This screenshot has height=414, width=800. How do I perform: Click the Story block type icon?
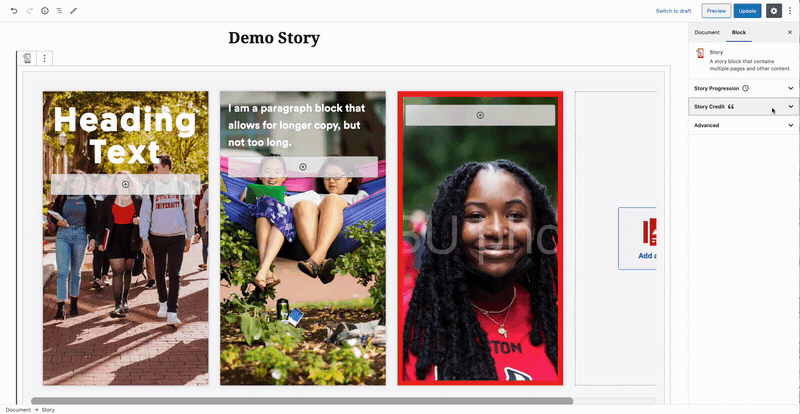pyautogui.click(x=27, y=59)
